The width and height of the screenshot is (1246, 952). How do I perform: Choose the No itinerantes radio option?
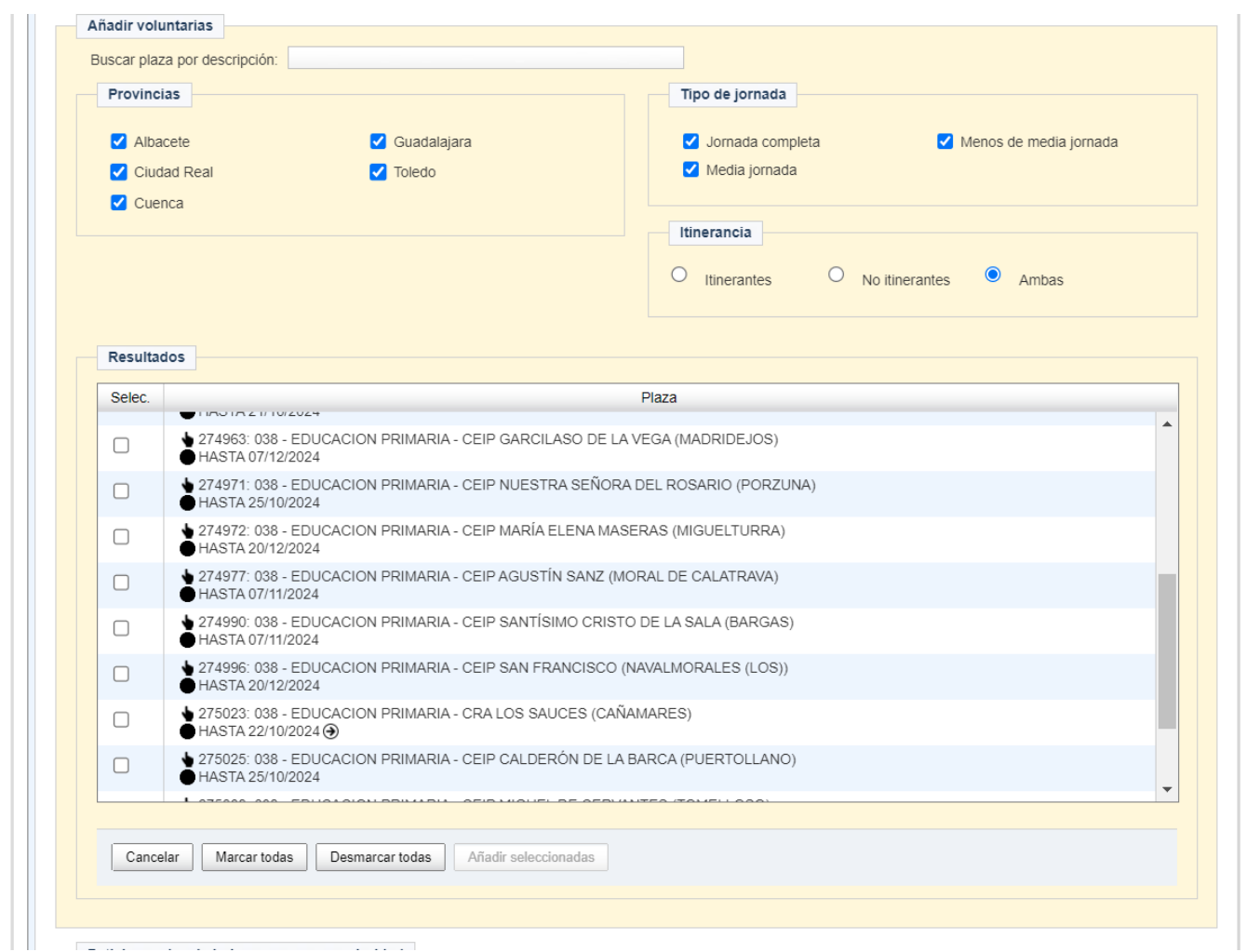tap(836, 275)
